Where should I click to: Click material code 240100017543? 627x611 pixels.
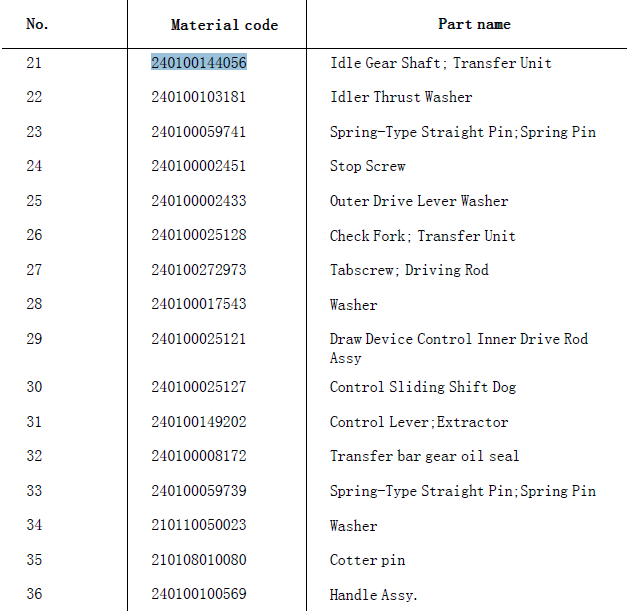(199, 304)
